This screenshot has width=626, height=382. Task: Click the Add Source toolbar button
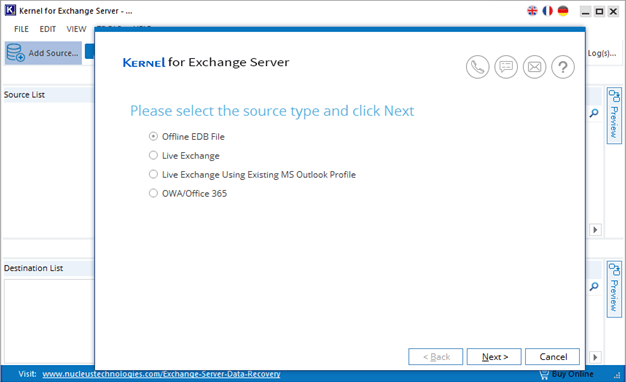pos(43,53)
